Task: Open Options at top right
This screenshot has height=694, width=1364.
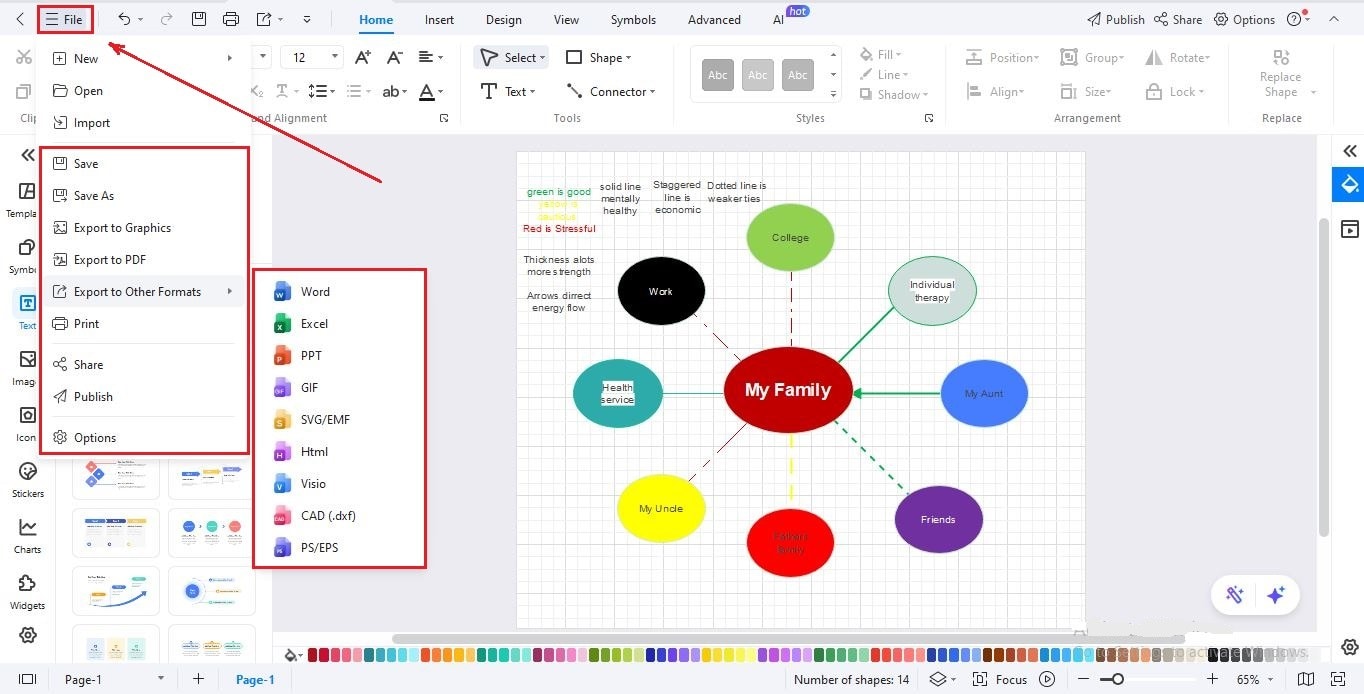Action: (x=1244, y=19)
